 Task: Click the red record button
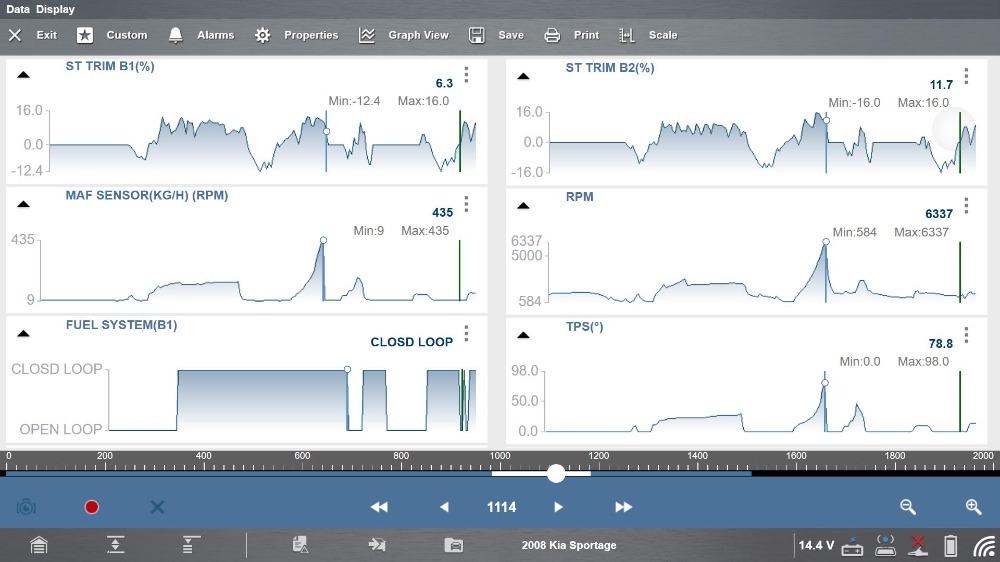(92, 507)
